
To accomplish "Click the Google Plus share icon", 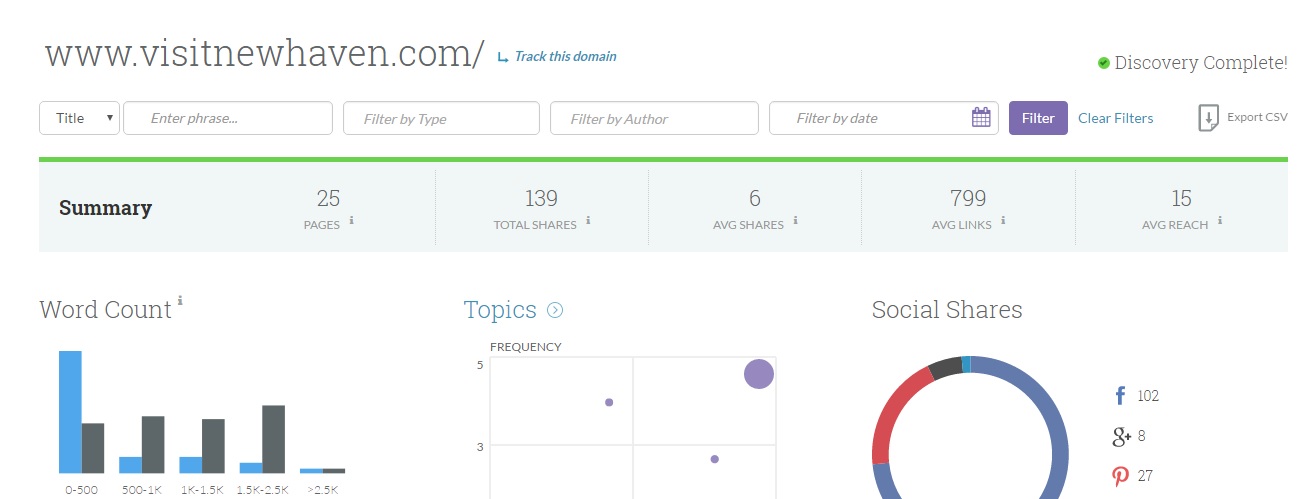I will point(1121,436).
